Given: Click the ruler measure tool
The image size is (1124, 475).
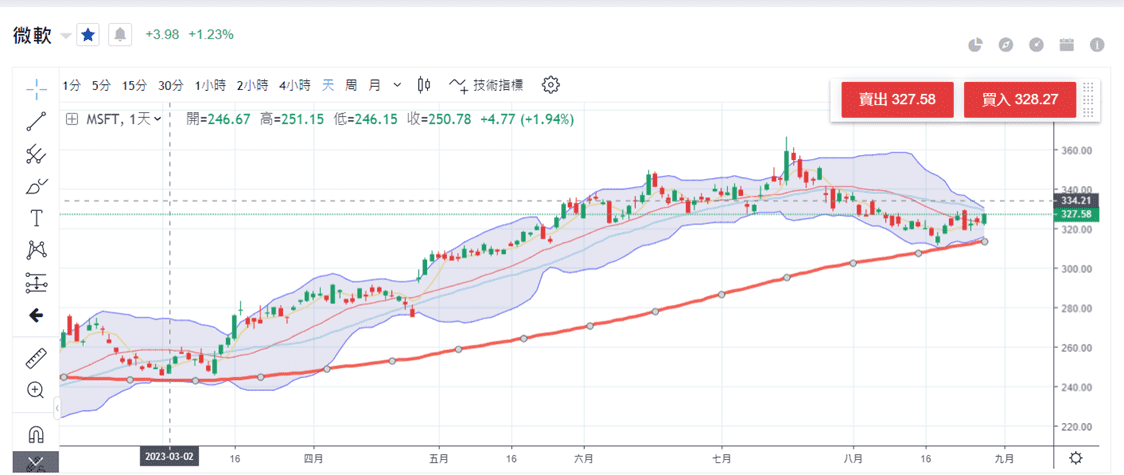Looking at the screenshot, I should point(36,357).
